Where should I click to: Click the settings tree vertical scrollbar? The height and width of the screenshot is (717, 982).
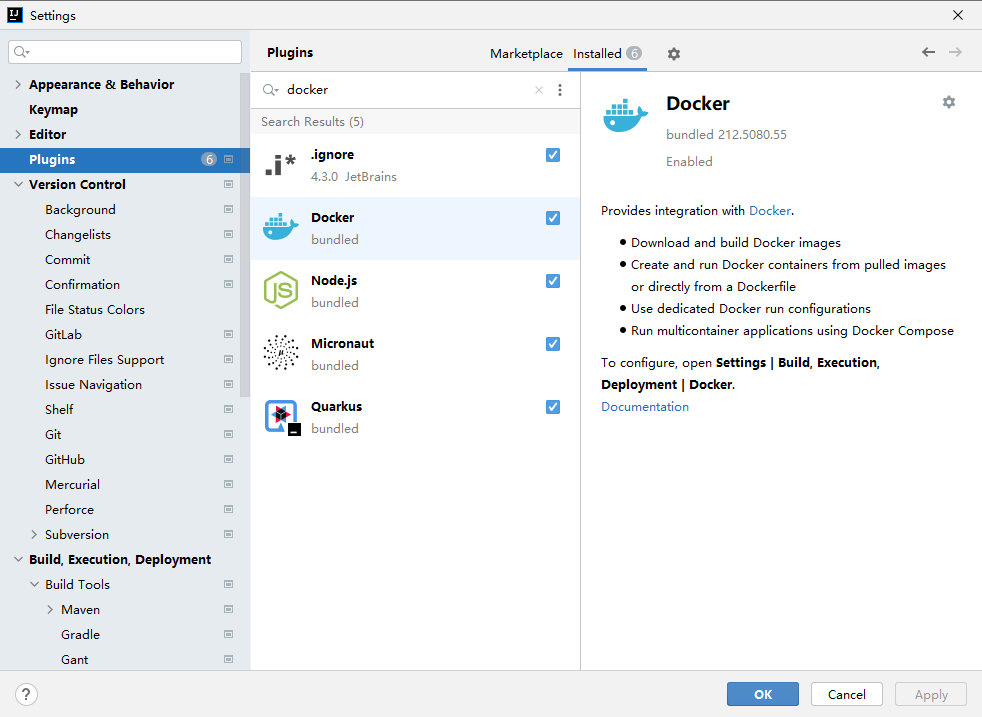tap(245, 235)
